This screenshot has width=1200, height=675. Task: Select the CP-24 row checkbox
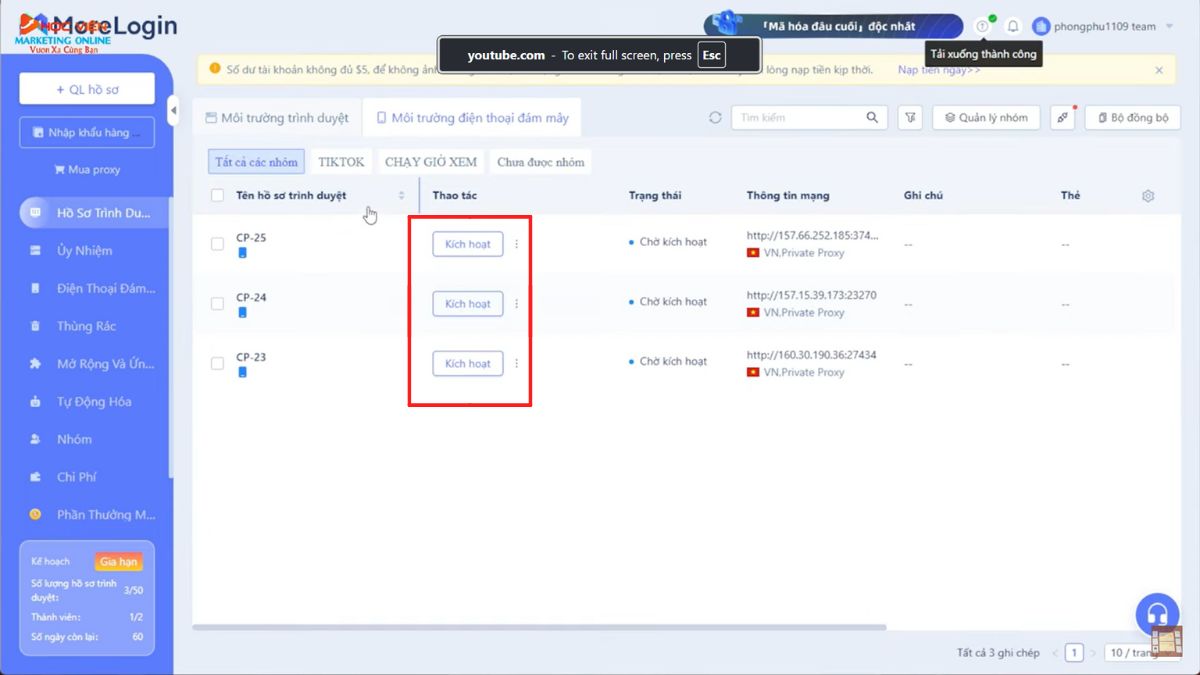217,304
